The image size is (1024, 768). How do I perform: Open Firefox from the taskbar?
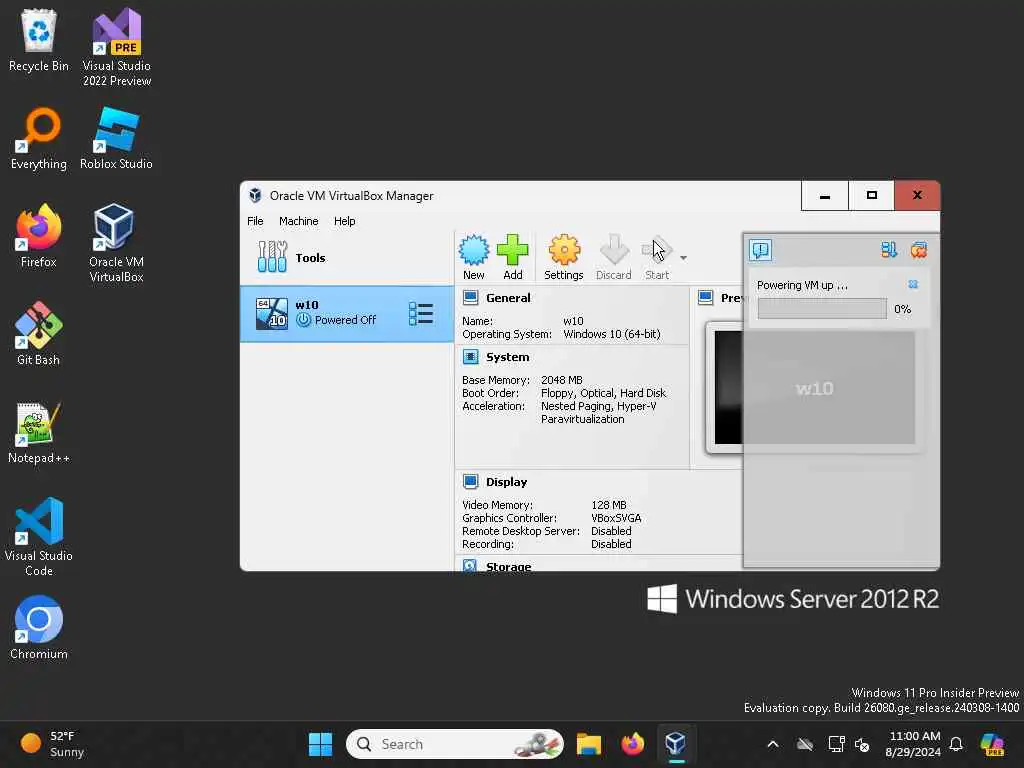click(x=632, y=744)
